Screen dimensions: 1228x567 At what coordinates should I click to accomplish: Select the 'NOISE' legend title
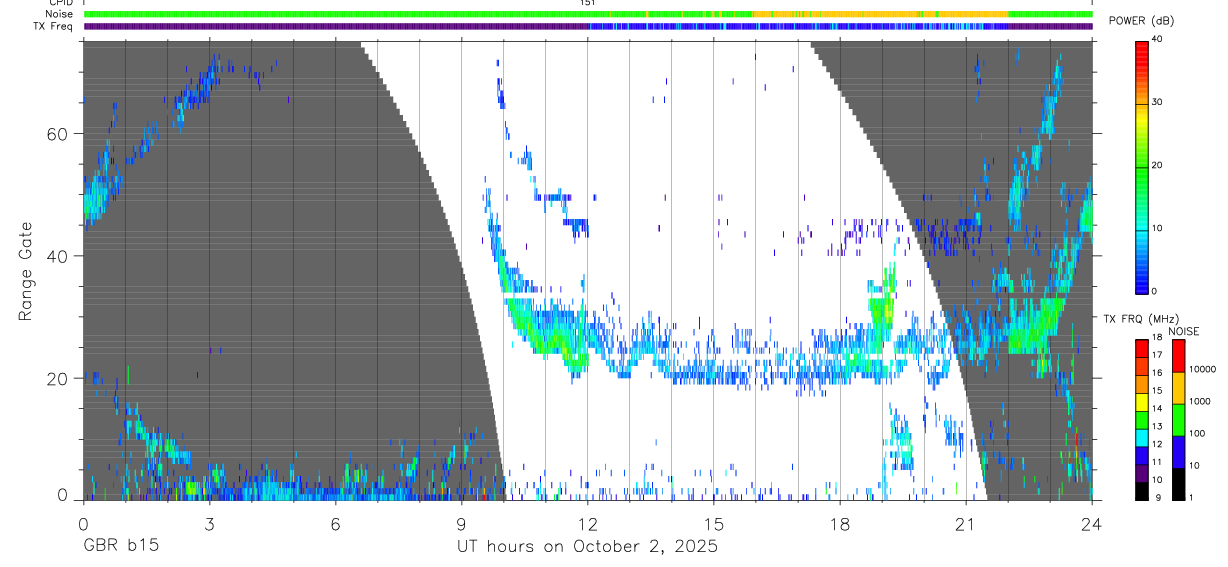(1183, 331)
